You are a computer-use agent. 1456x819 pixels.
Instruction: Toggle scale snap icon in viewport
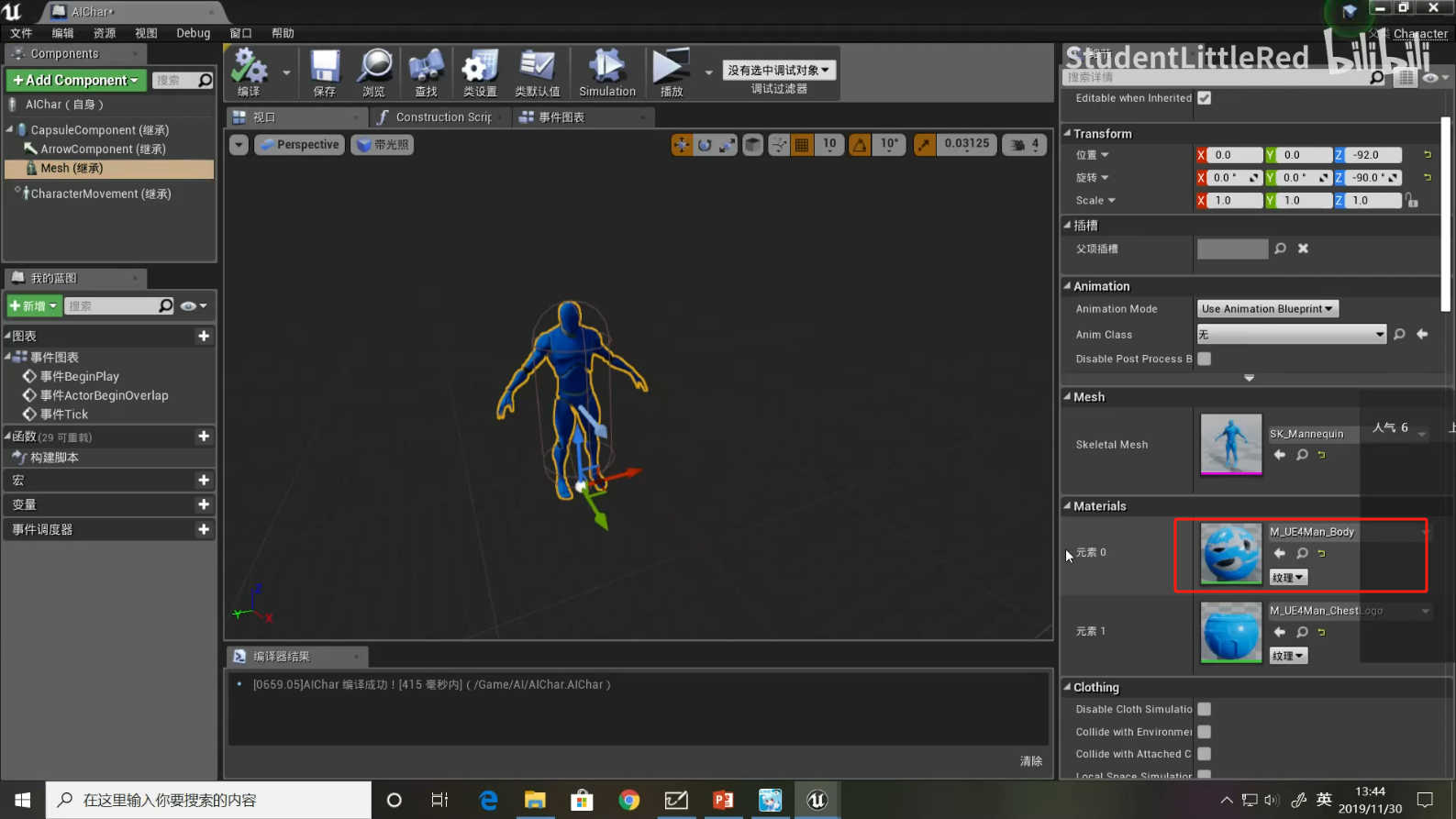click(x=925, y=145)
